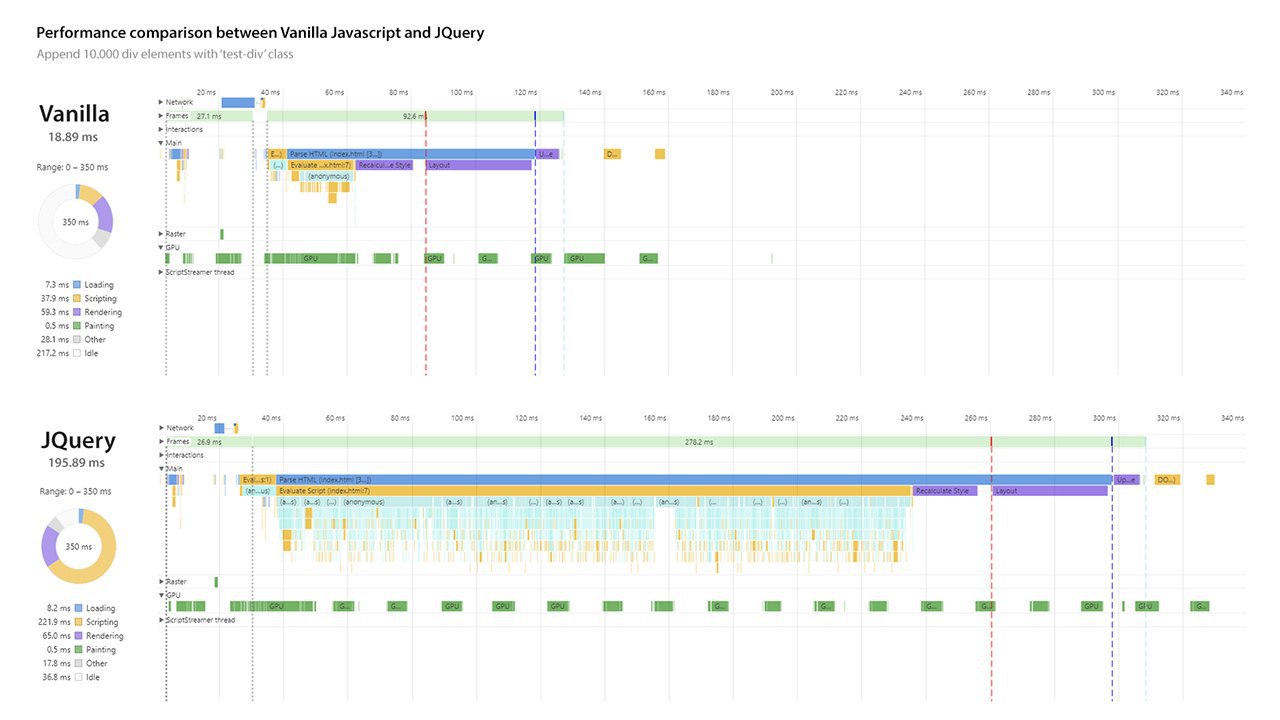Click the "Vanilla" heading

[x=75, y=113]
